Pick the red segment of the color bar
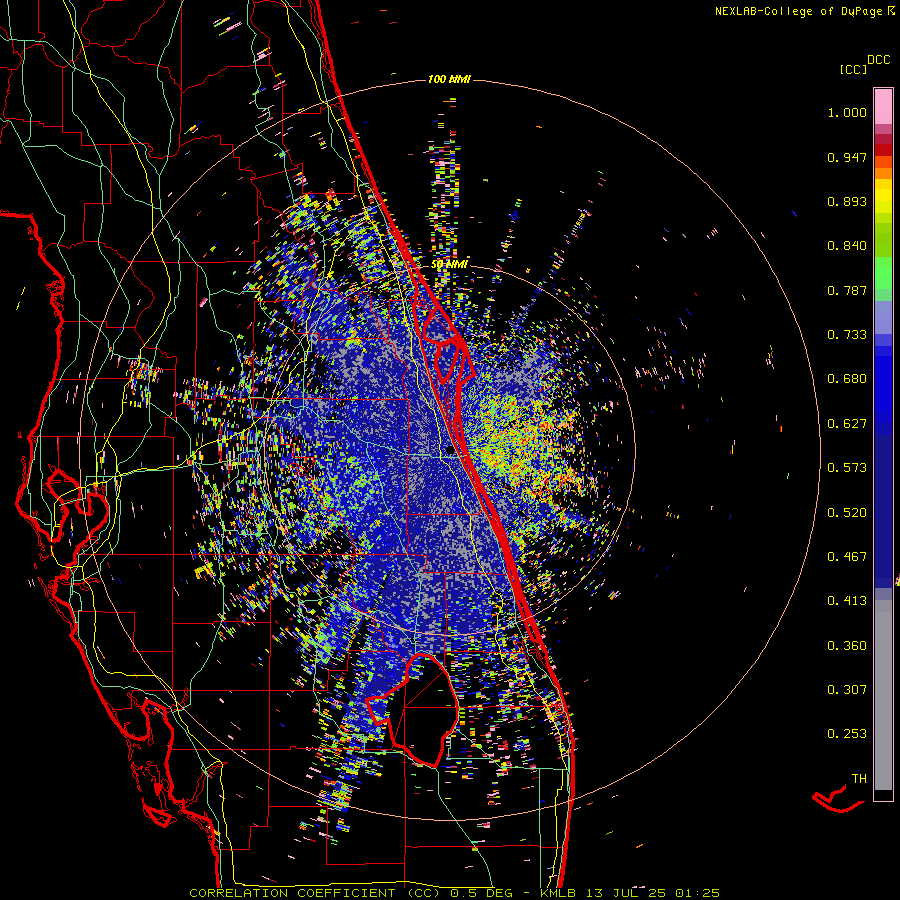 (883, 149)
